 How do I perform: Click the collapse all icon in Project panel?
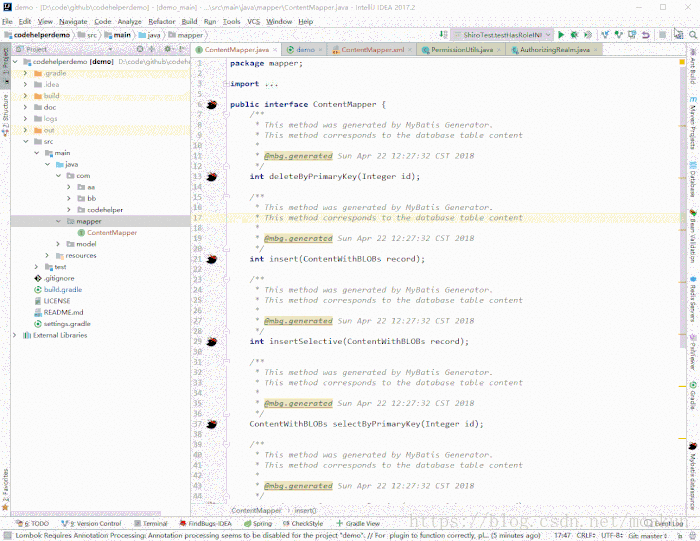pyautogui.click(x=152, y=49)
